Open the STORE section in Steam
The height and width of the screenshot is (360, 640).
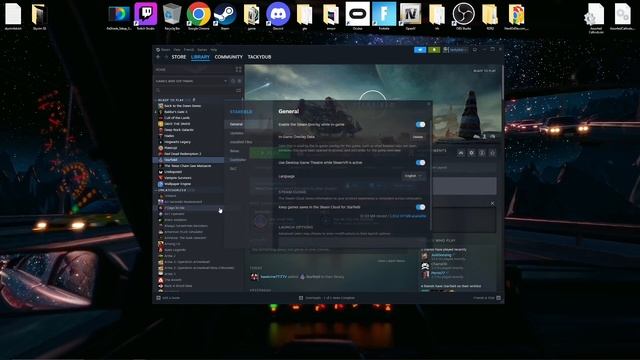click(x=179, y=57)
